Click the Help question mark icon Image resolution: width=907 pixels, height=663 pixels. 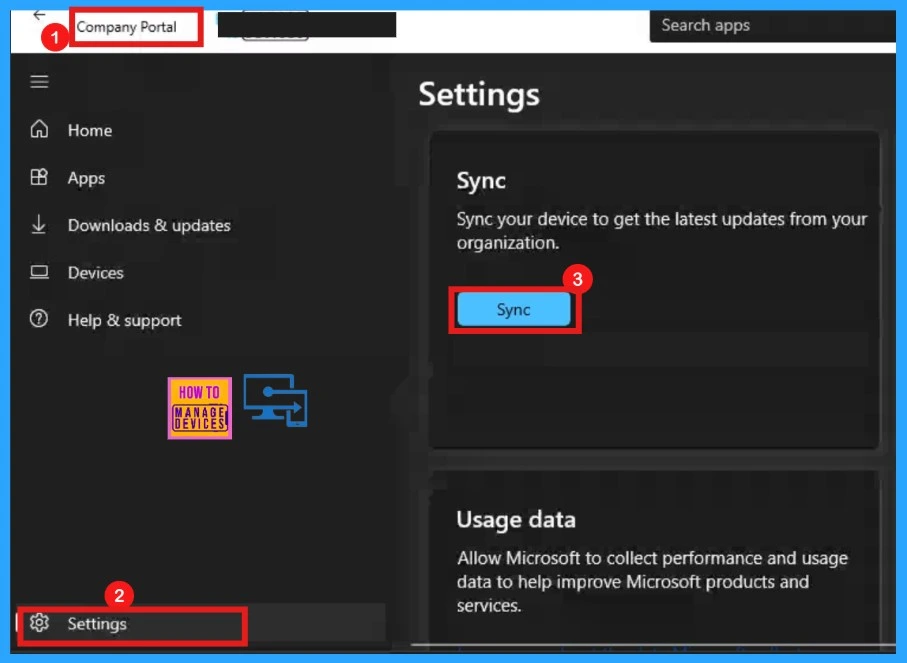(x=39, y=319)
